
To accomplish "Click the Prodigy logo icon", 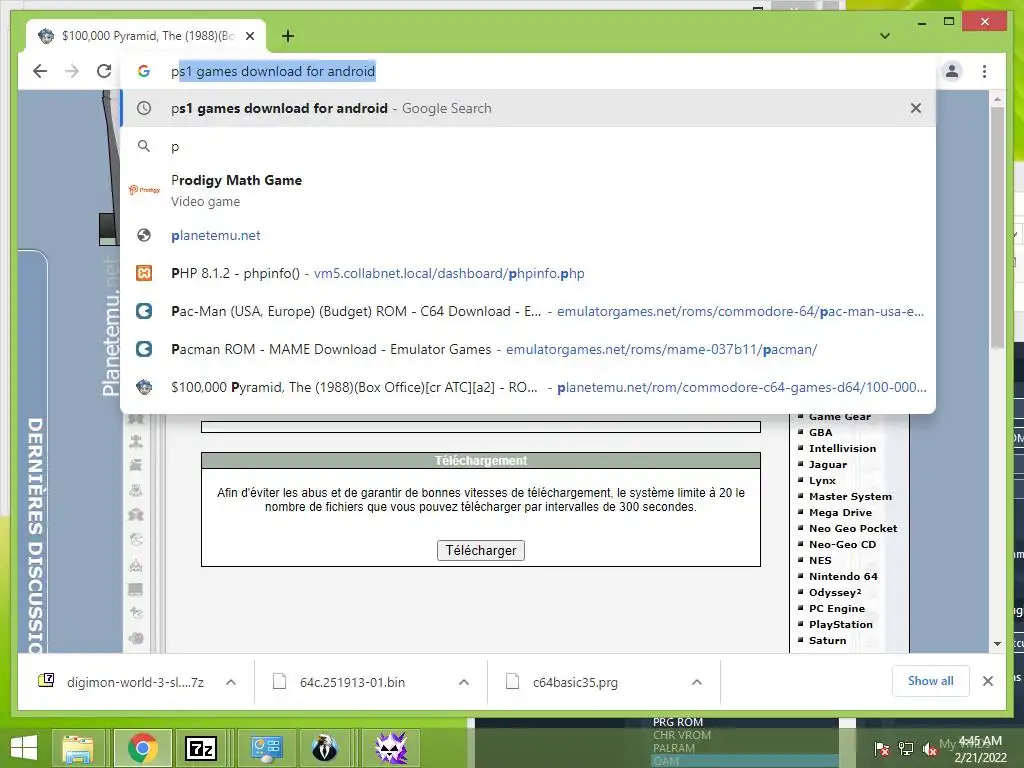I will [x=144, y=190].
